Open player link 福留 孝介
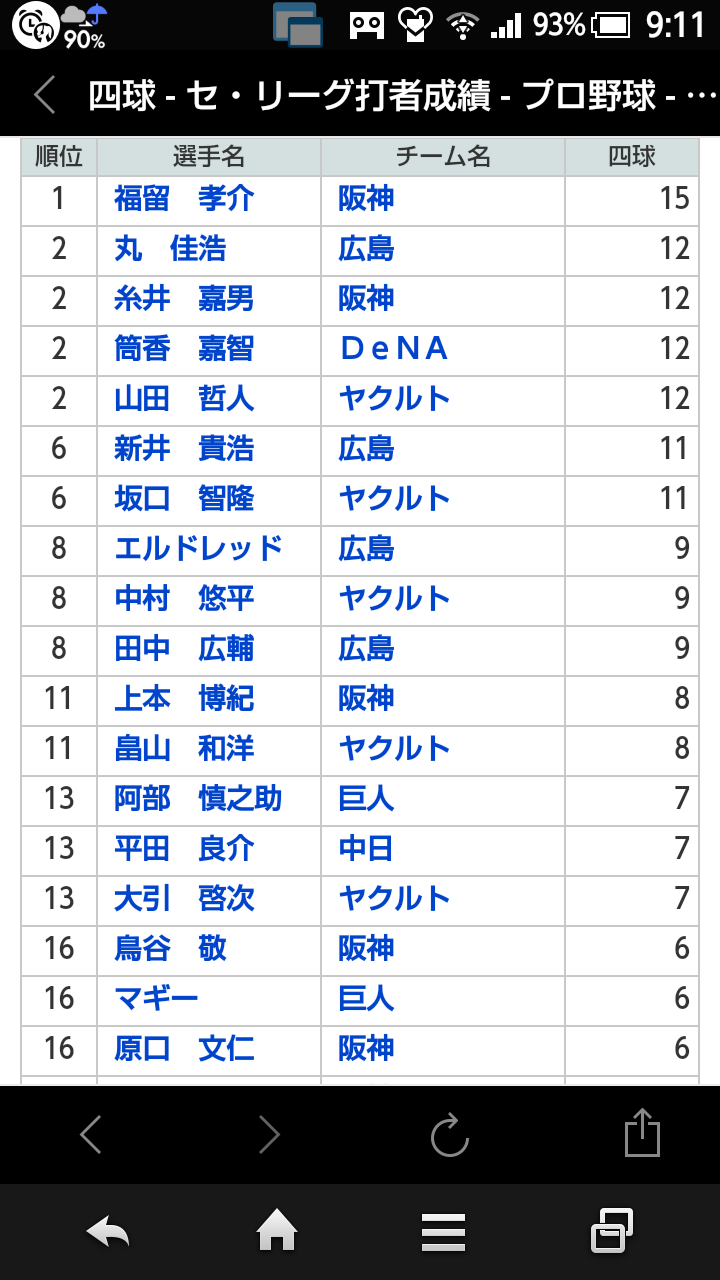This screenshot has height=1280, width=720. [x=184, y=198]
